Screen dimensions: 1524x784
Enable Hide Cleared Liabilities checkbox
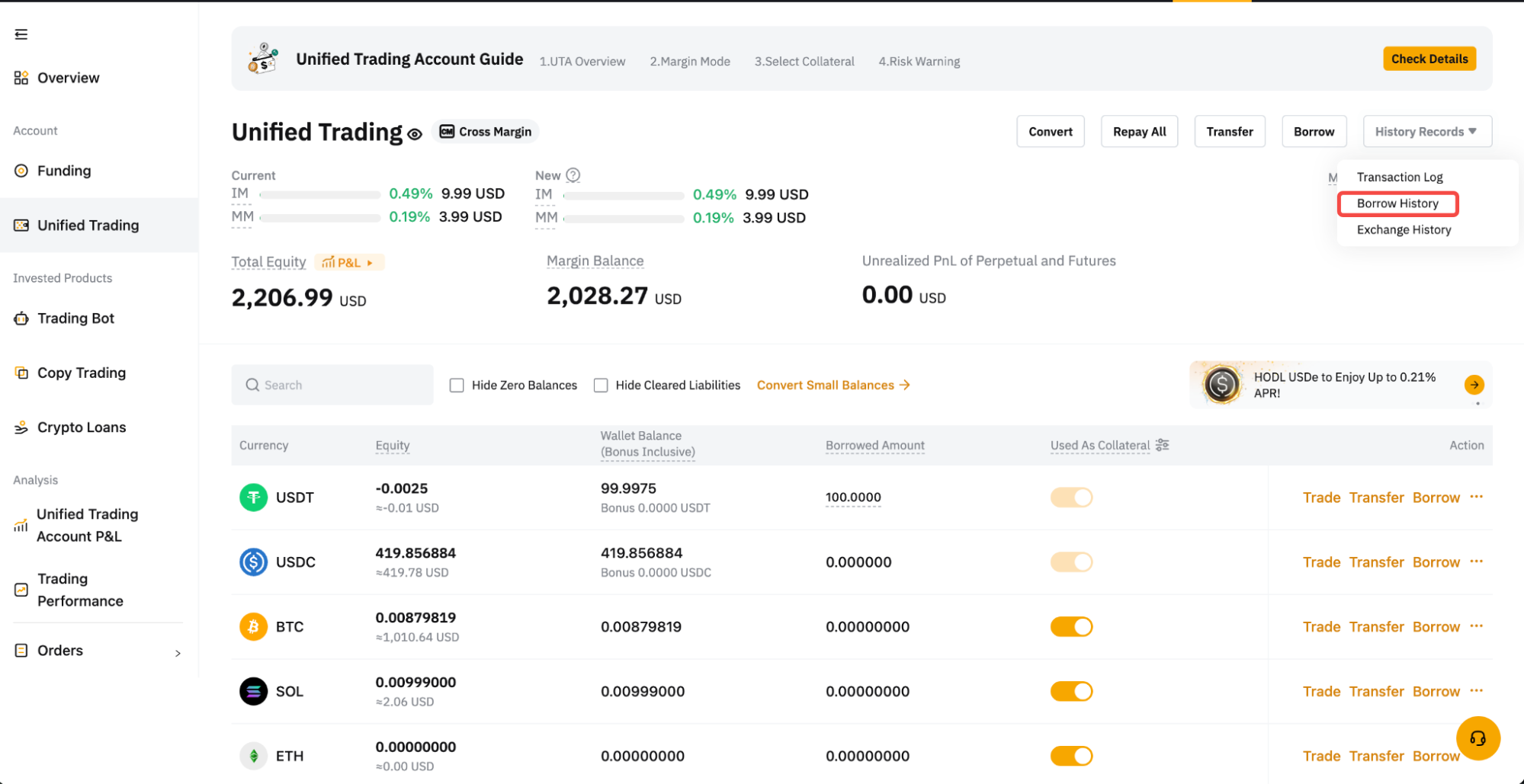(x=601, y=386)
